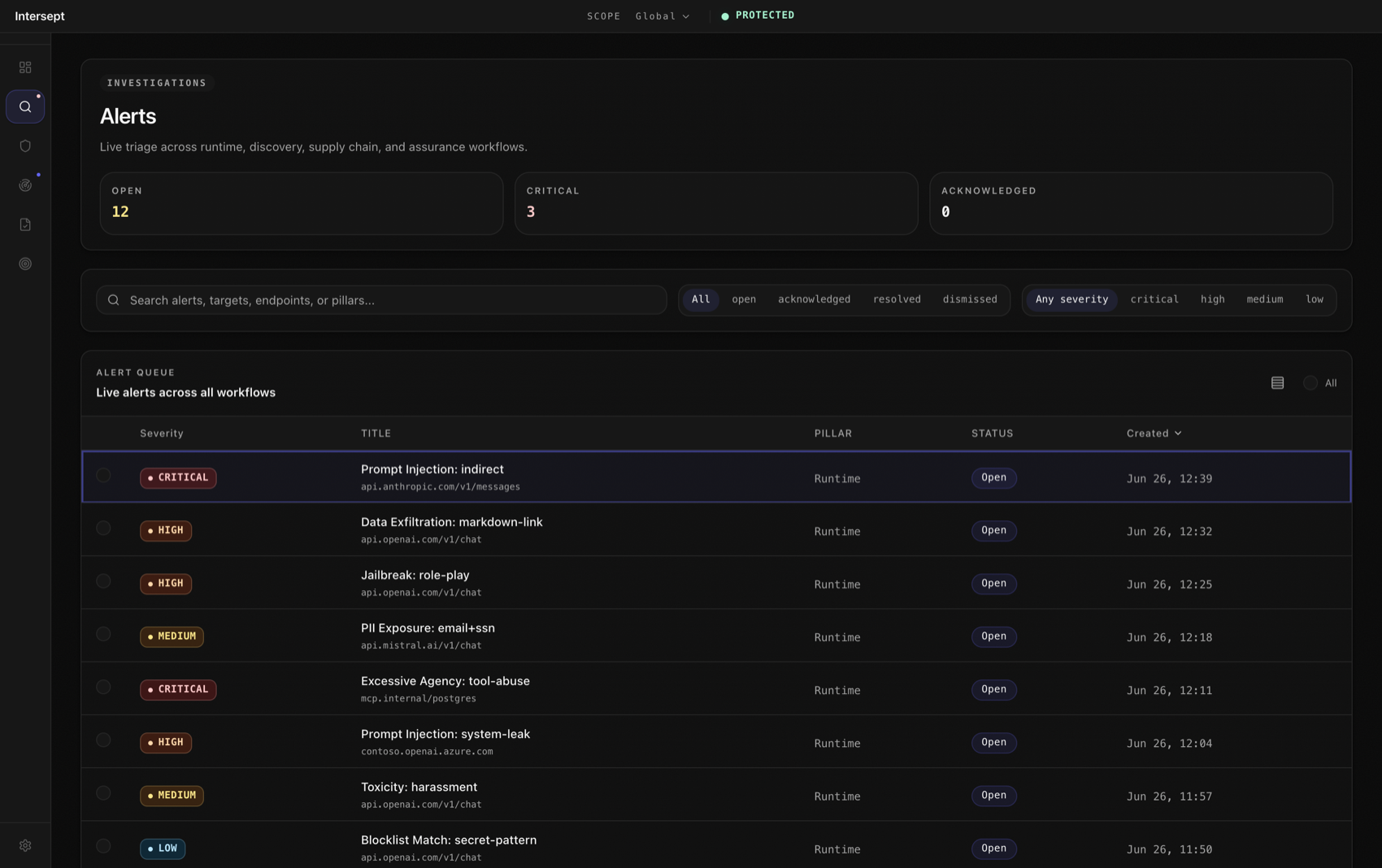This screenshot has width=1382, height=868.
Task: Open the document check icon in sidebar
Action: pyautogui.click(x=25, y=224)
